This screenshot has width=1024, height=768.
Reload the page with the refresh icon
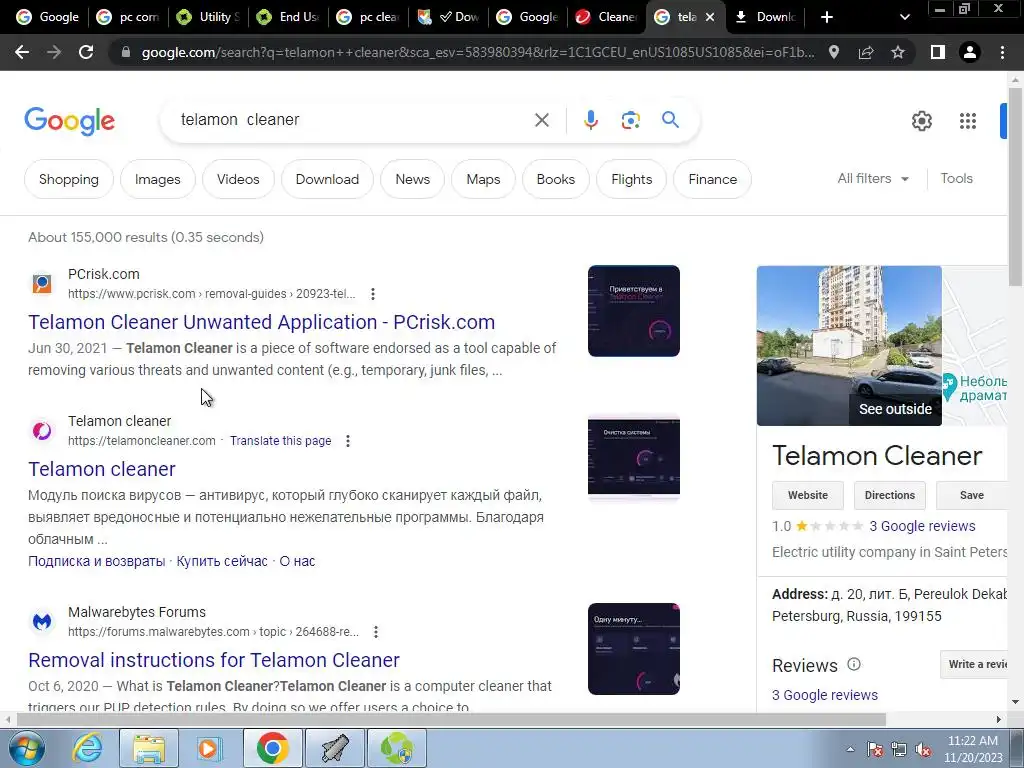[x=86, y=52]
